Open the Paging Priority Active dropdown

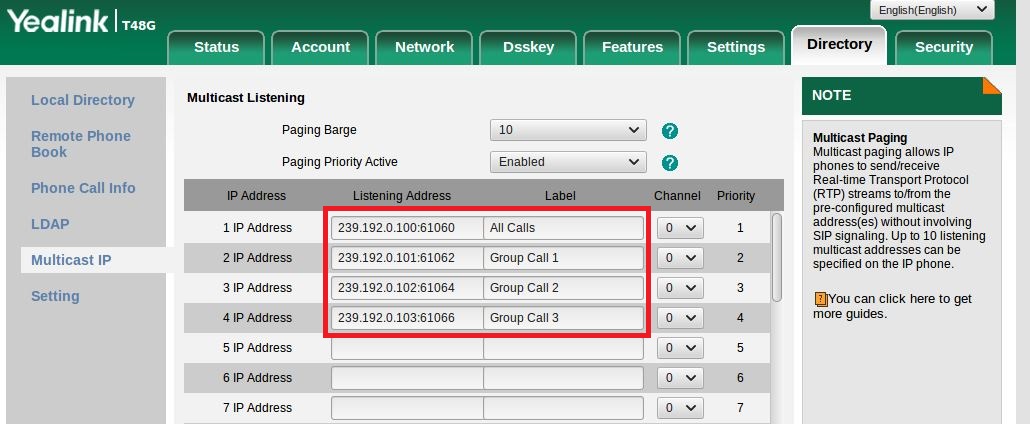(568, 162)
